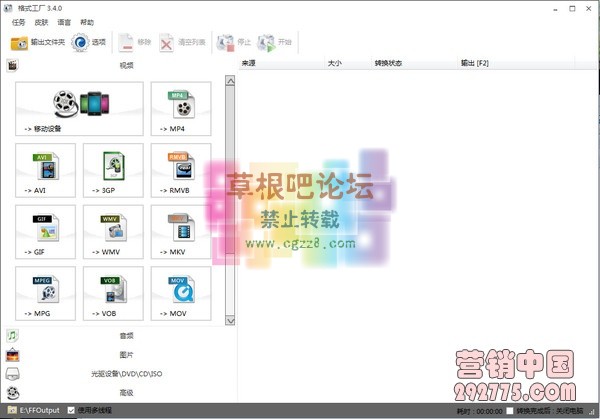This screenshot has height=419, width=600.
Task: Click the window resize grip in status bar
Action: point(592,412)
